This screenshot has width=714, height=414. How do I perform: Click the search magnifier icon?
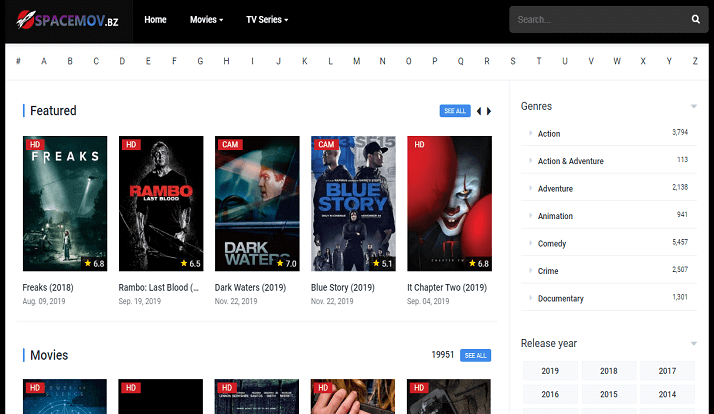click(696, 19)
